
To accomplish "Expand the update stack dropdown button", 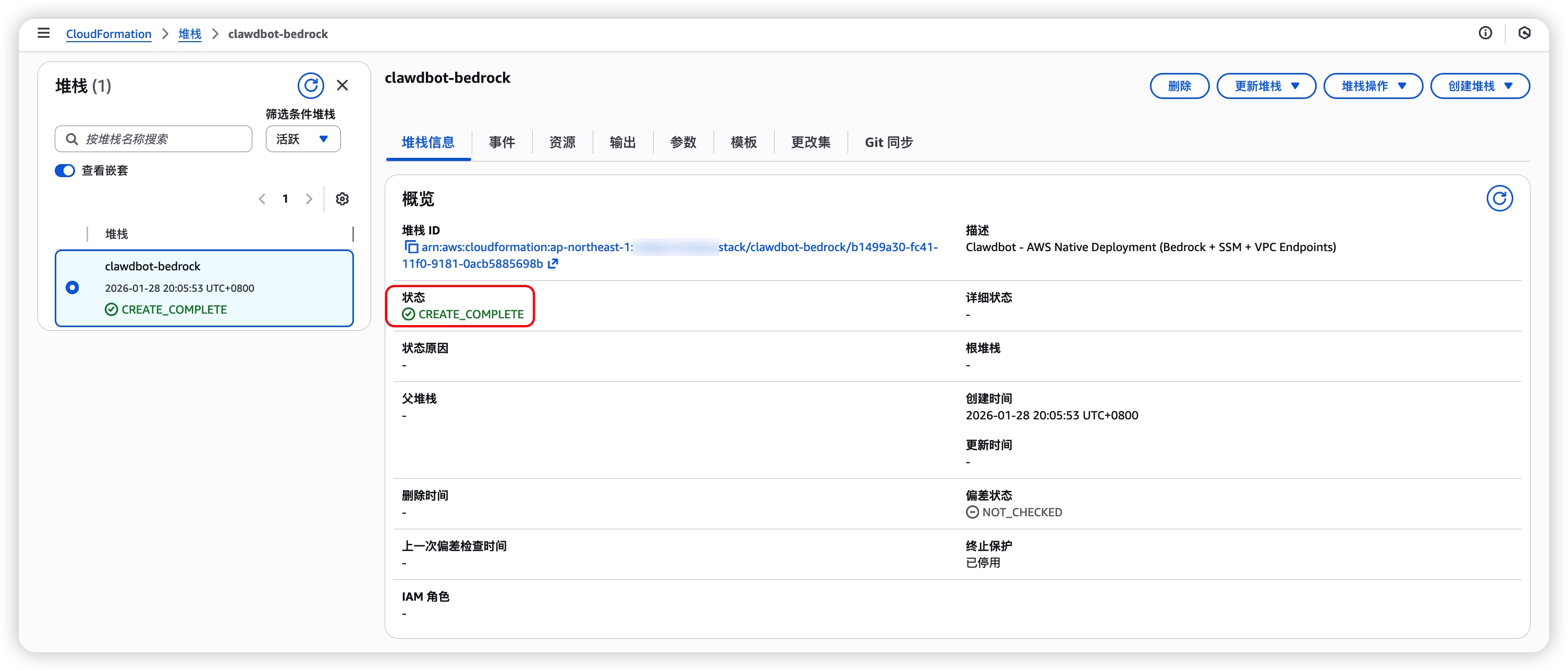I will (x=1266, y=86).
